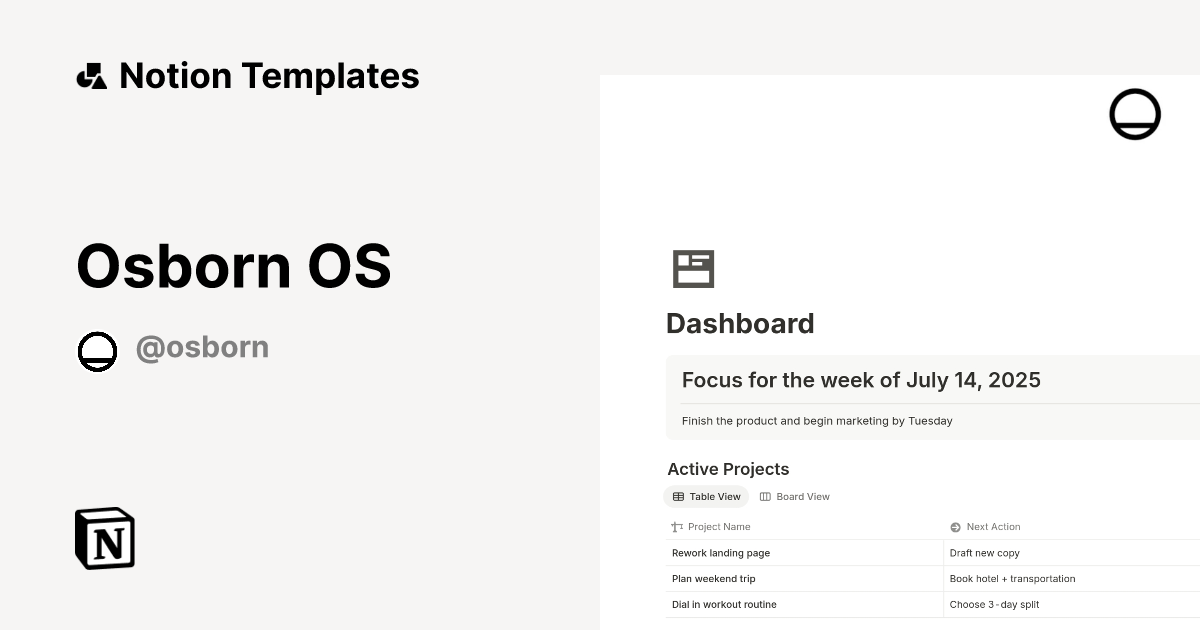Open options for the Rework landing page row
This screenshot has height=630, width=1200.
[720, 552]
